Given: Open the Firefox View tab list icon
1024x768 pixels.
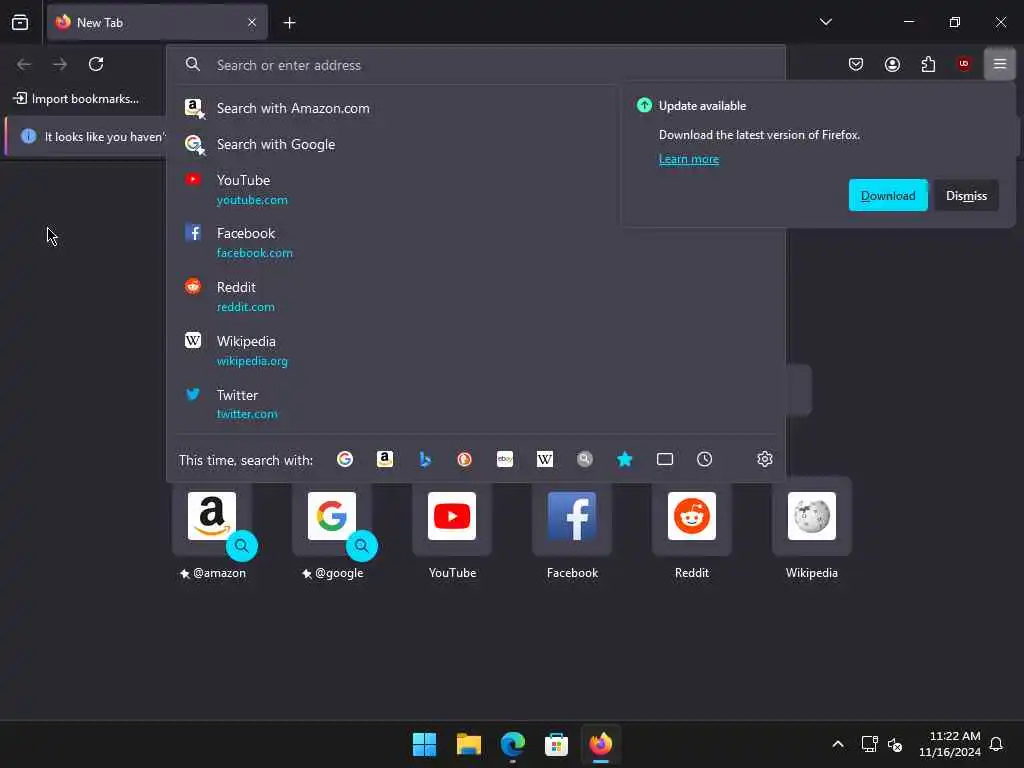Looking at the screenshot, I should click(x=20, y=23).
